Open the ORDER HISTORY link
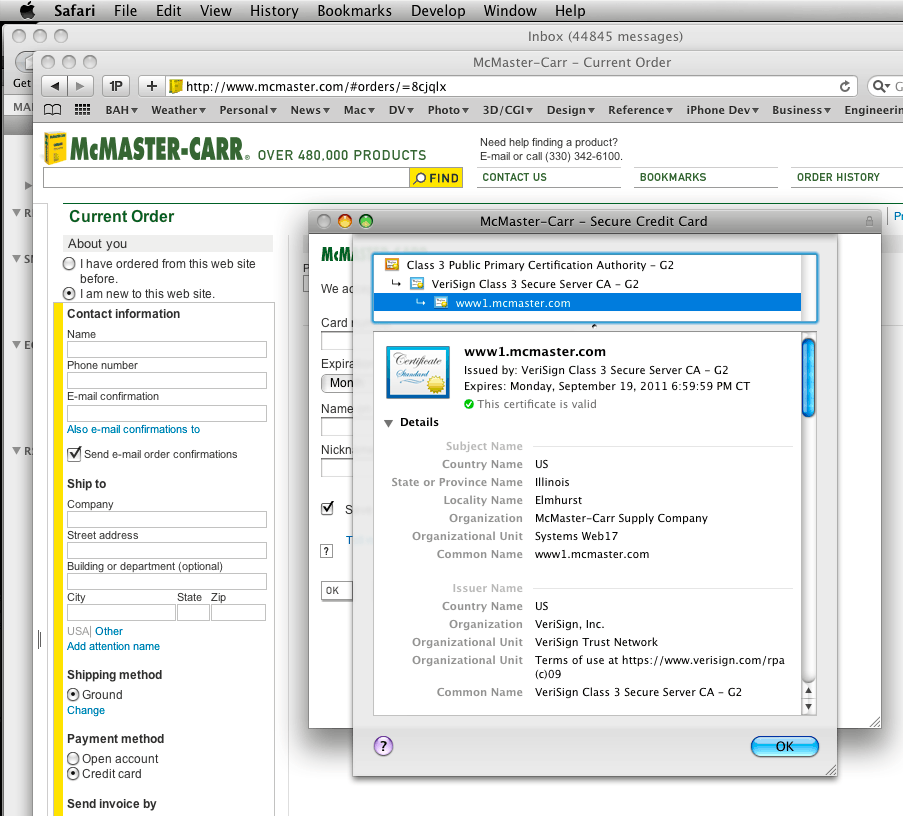 838,177
